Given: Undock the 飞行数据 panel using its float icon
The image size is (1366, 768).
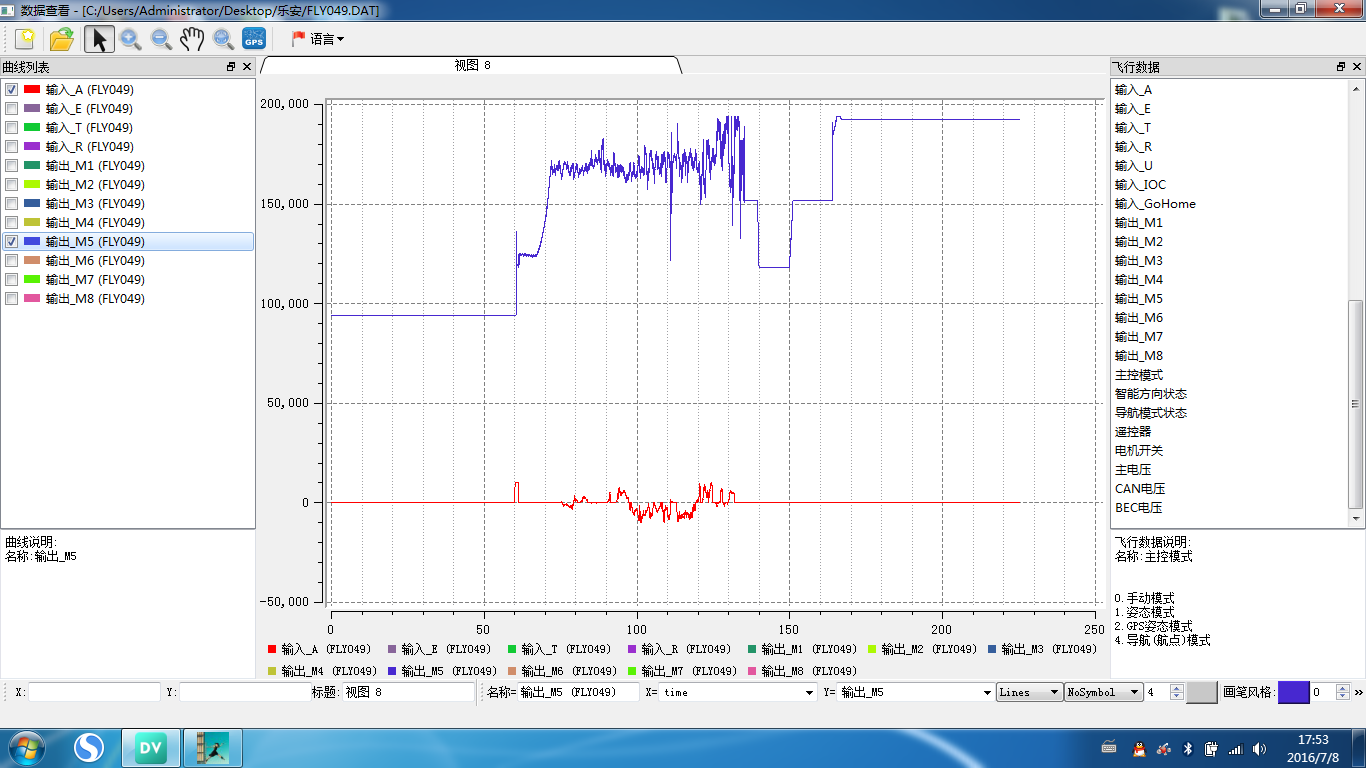Looking at the screenshot, I should click(x=1341, y=67).
